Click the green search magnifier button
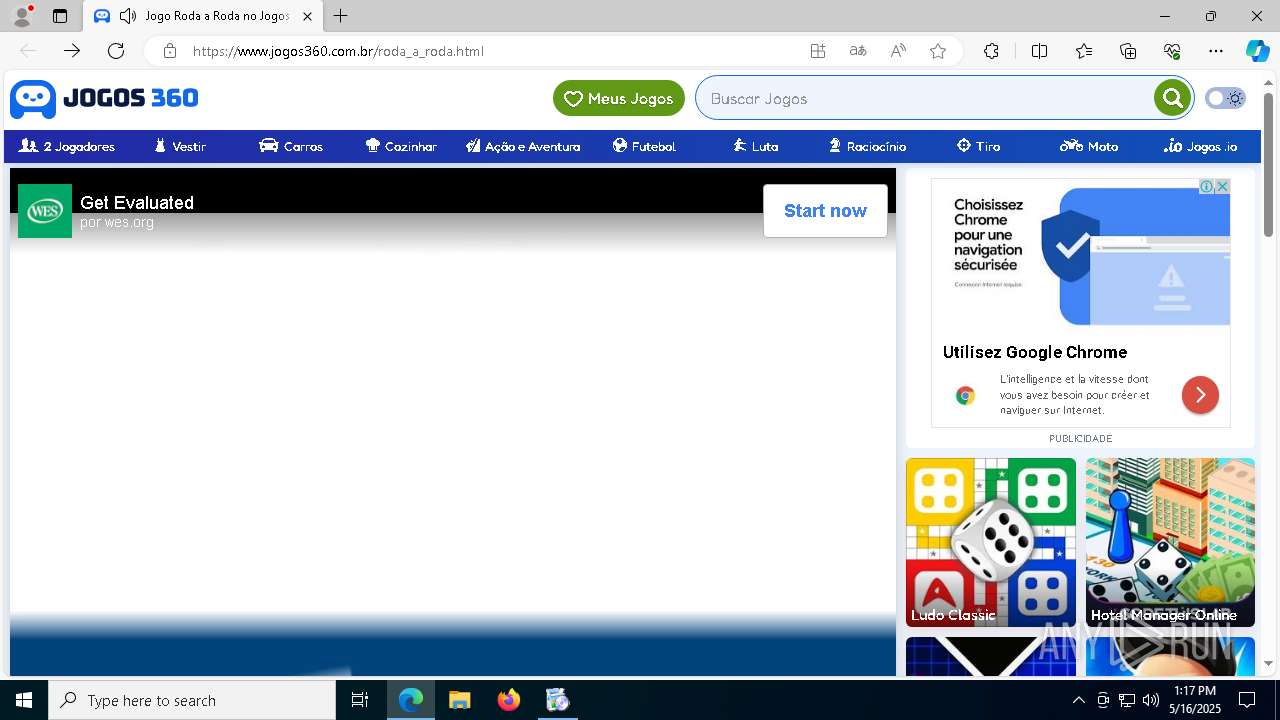 click(1172, 98)
